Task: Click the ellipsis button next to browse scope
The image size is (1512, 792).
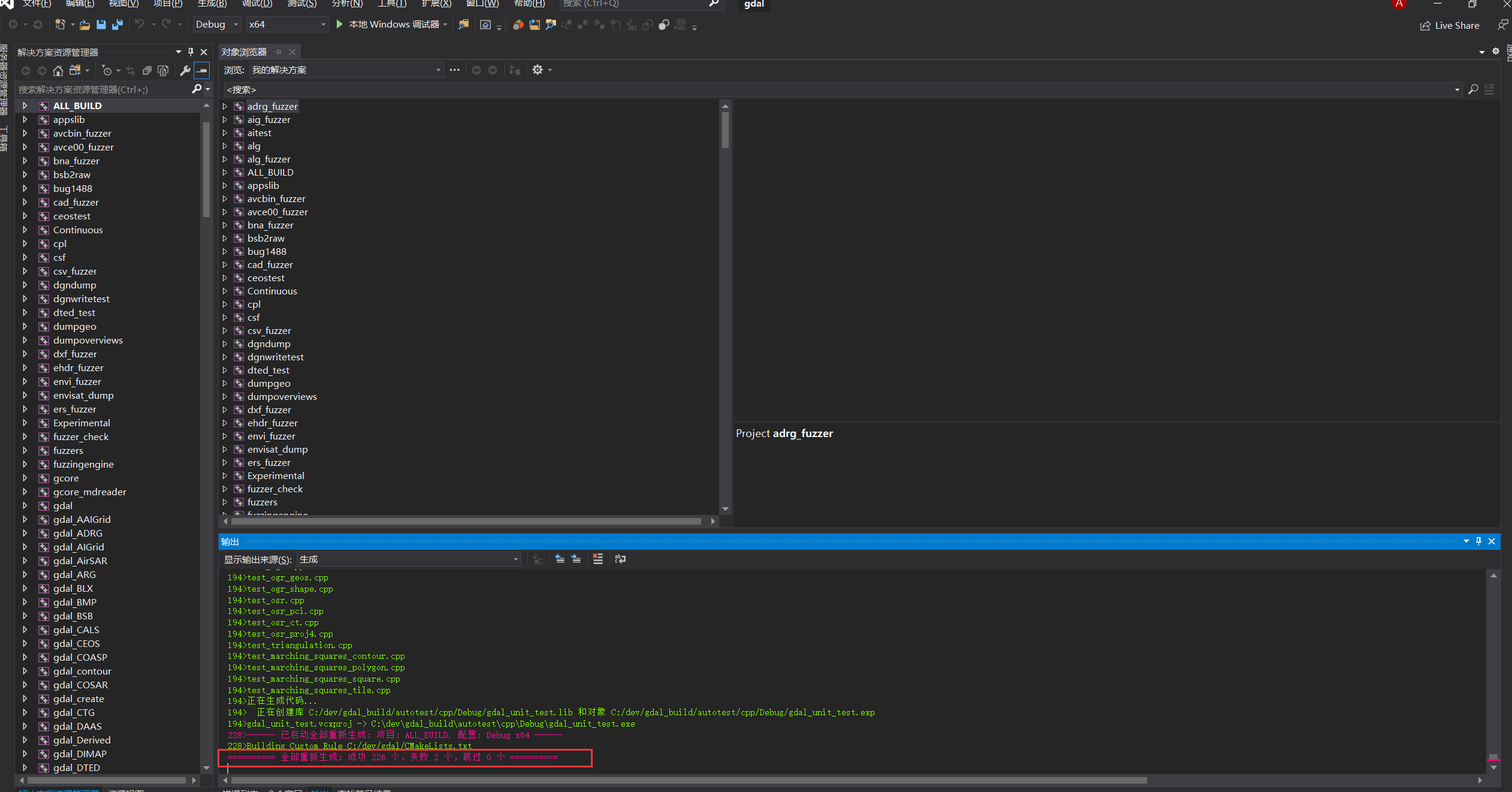Action: point(455,70)
